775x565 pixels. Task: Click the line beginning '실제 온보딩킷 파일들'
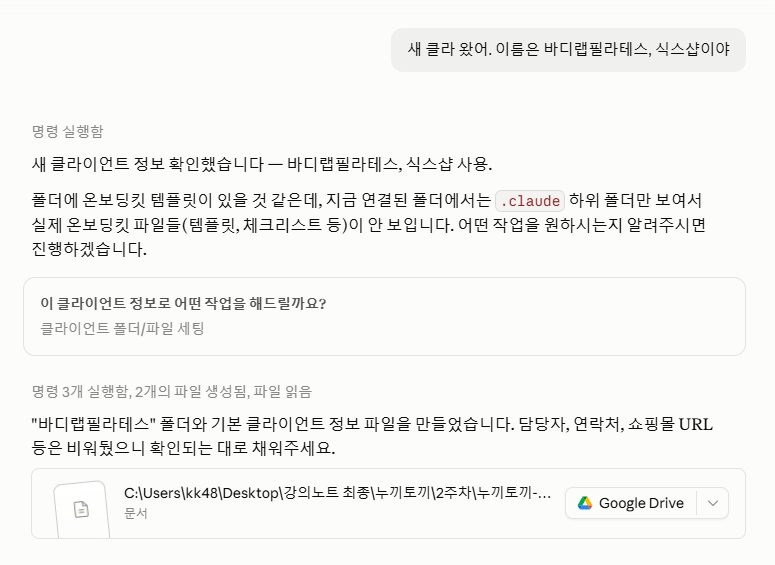(369, 225)
